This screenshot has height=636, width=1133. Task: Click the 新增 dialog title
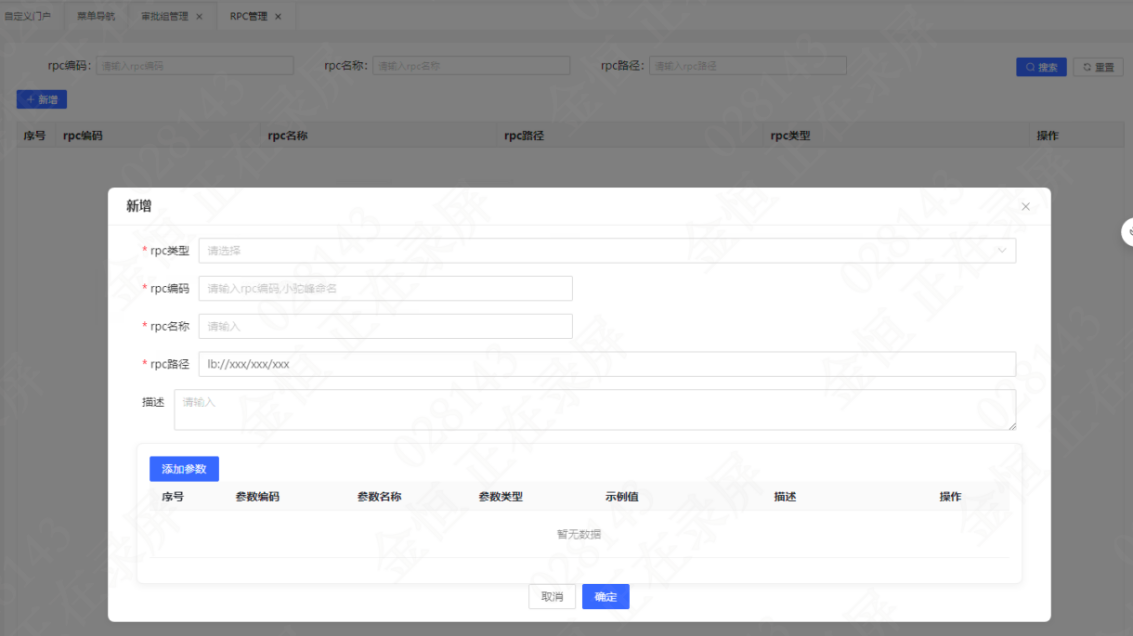click(x=139, y=206)
